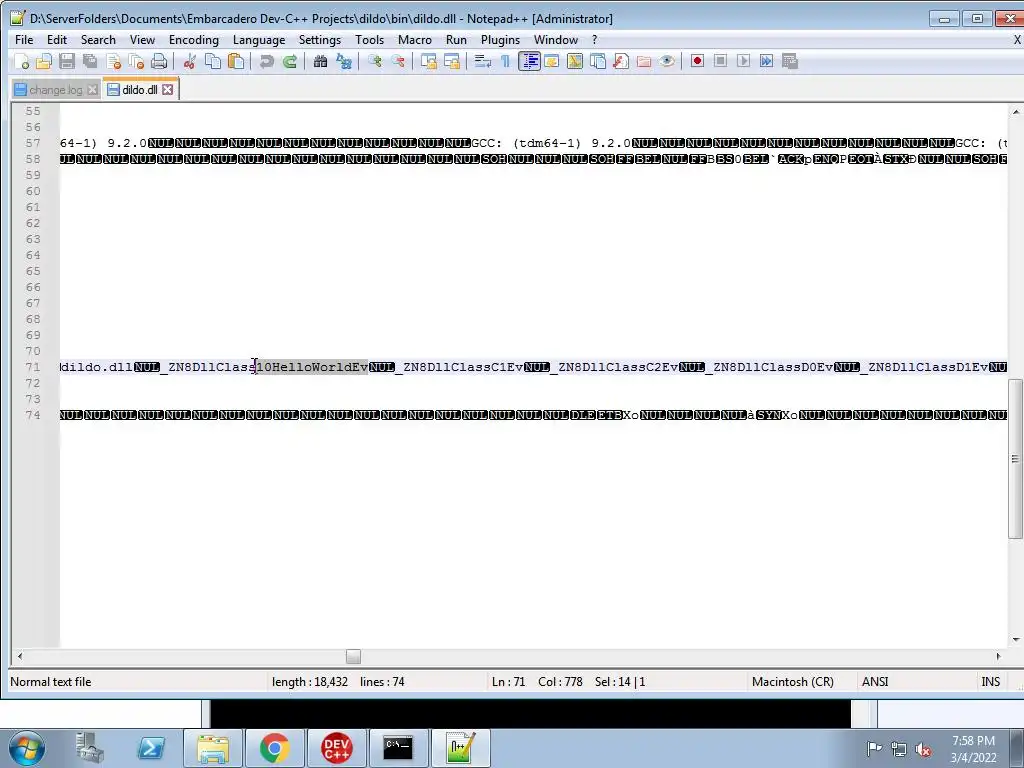
Task: Click the selected 10HelloWorldEv text
Action: [312, 367]
